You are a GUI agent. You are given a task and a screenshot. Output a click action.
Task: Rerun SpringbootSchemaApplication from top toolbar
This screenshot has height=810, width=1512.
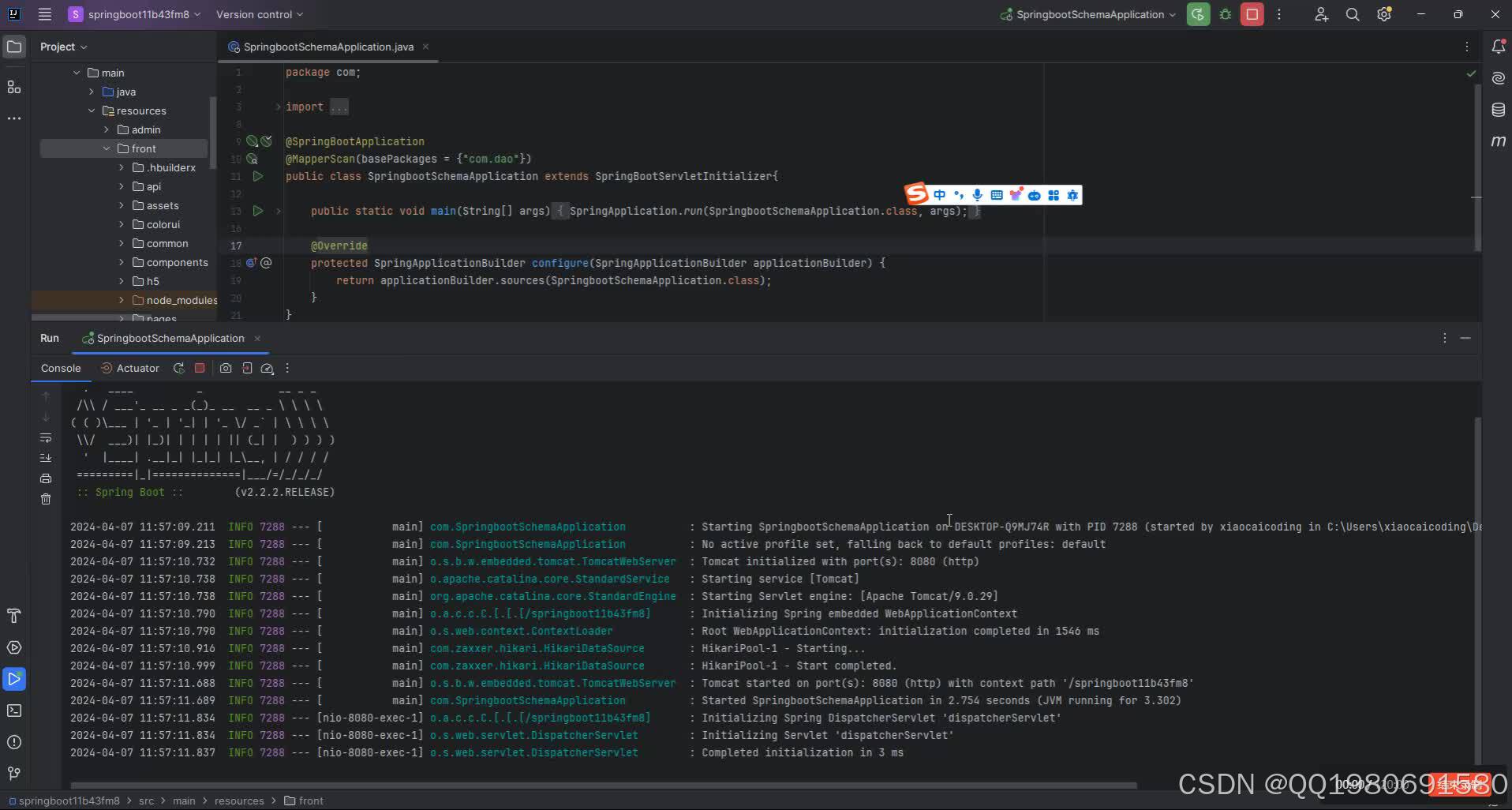[x=1198, y=14]
